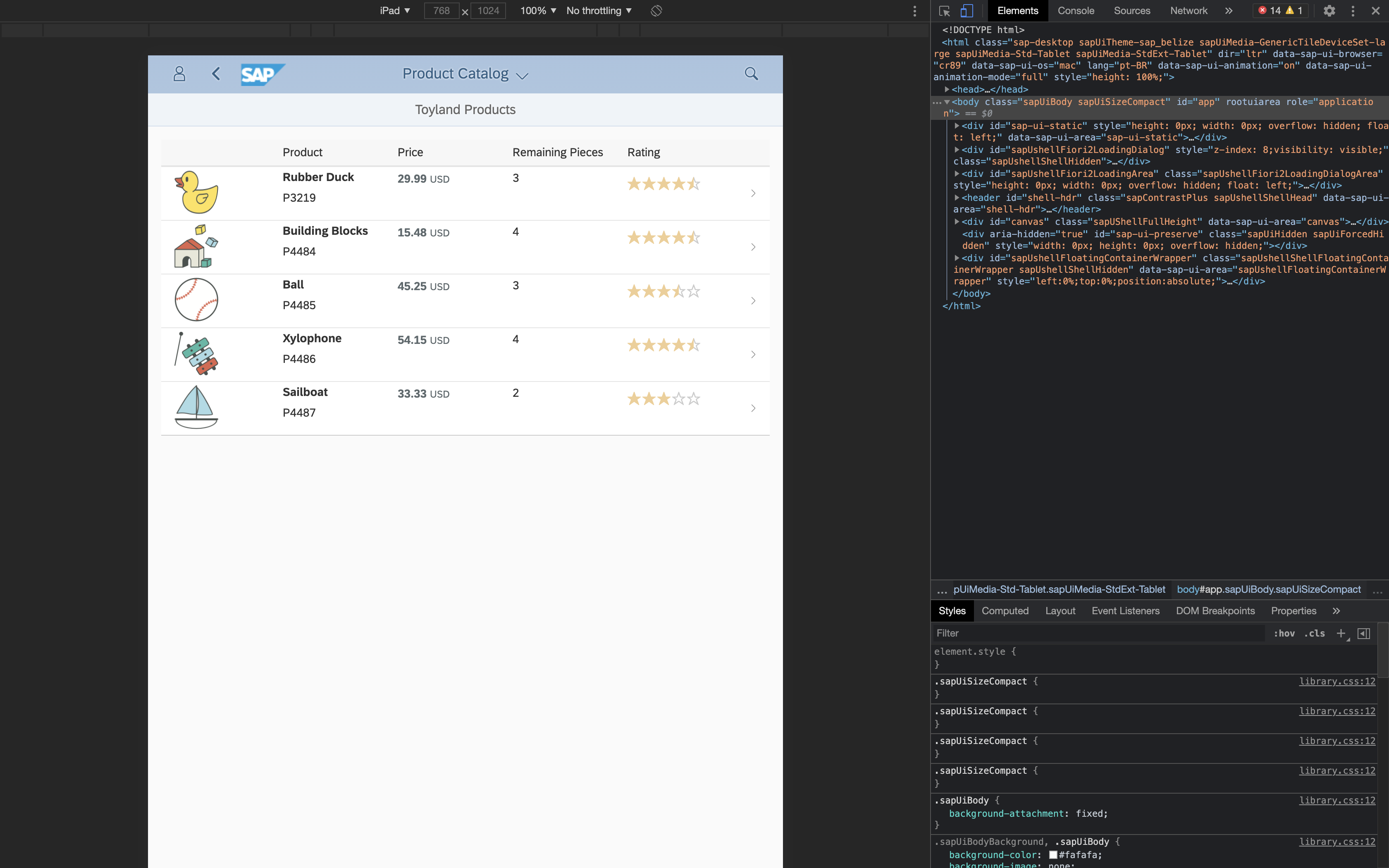
Task: Click the #fafafa background color swatch
Action: 1053,855
